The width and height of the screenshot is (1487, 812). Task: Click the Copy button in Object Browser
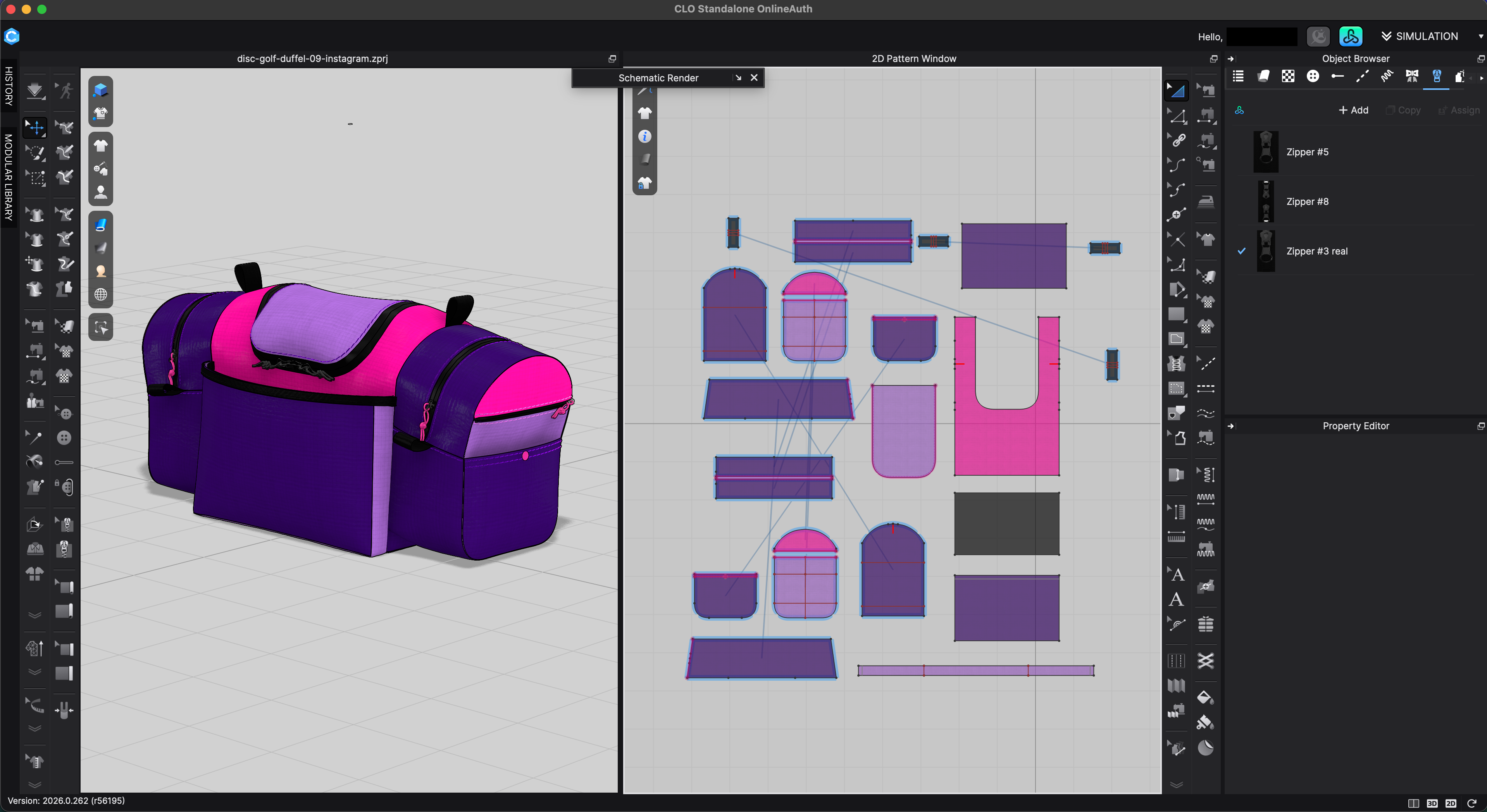point(1403,110)
